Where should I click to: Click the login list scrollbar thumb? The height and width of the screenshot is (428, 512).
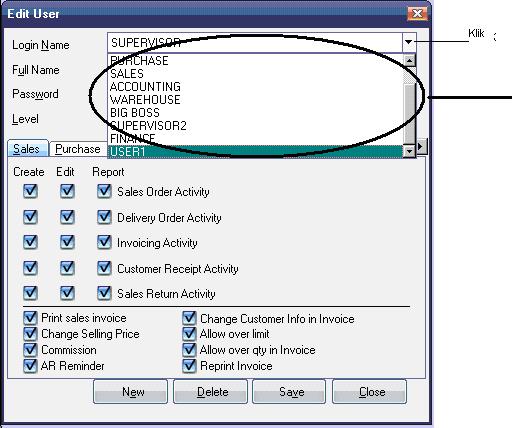coord(409,113)
